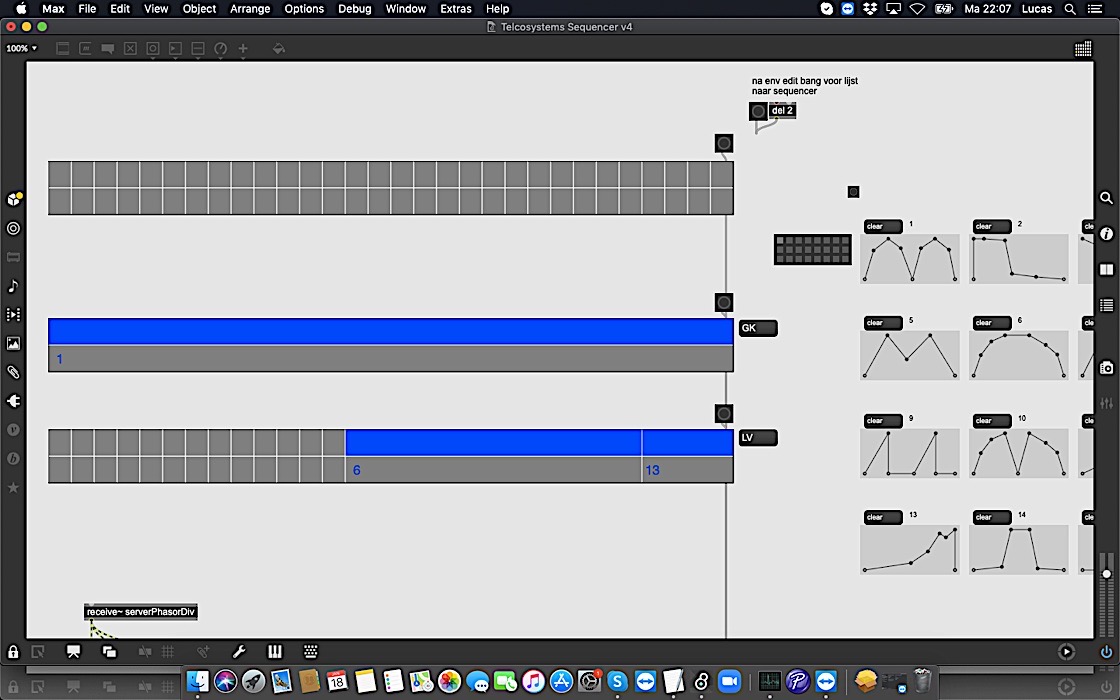The height and width of the screenshot is (700, 1120).
Task: Click the GK message button
Action: [x=757, y=328]
